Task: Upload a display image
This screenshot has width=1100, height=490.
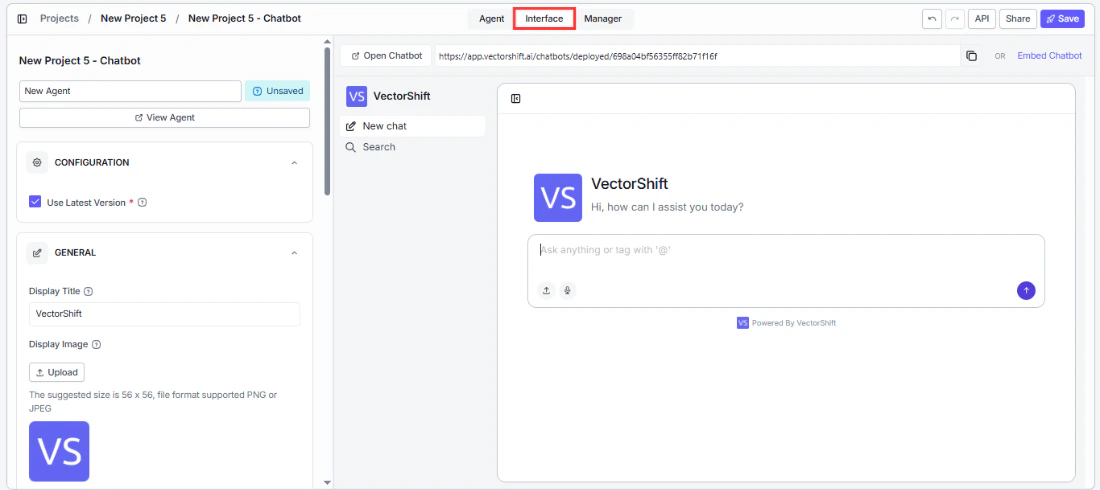Action: 57,372
